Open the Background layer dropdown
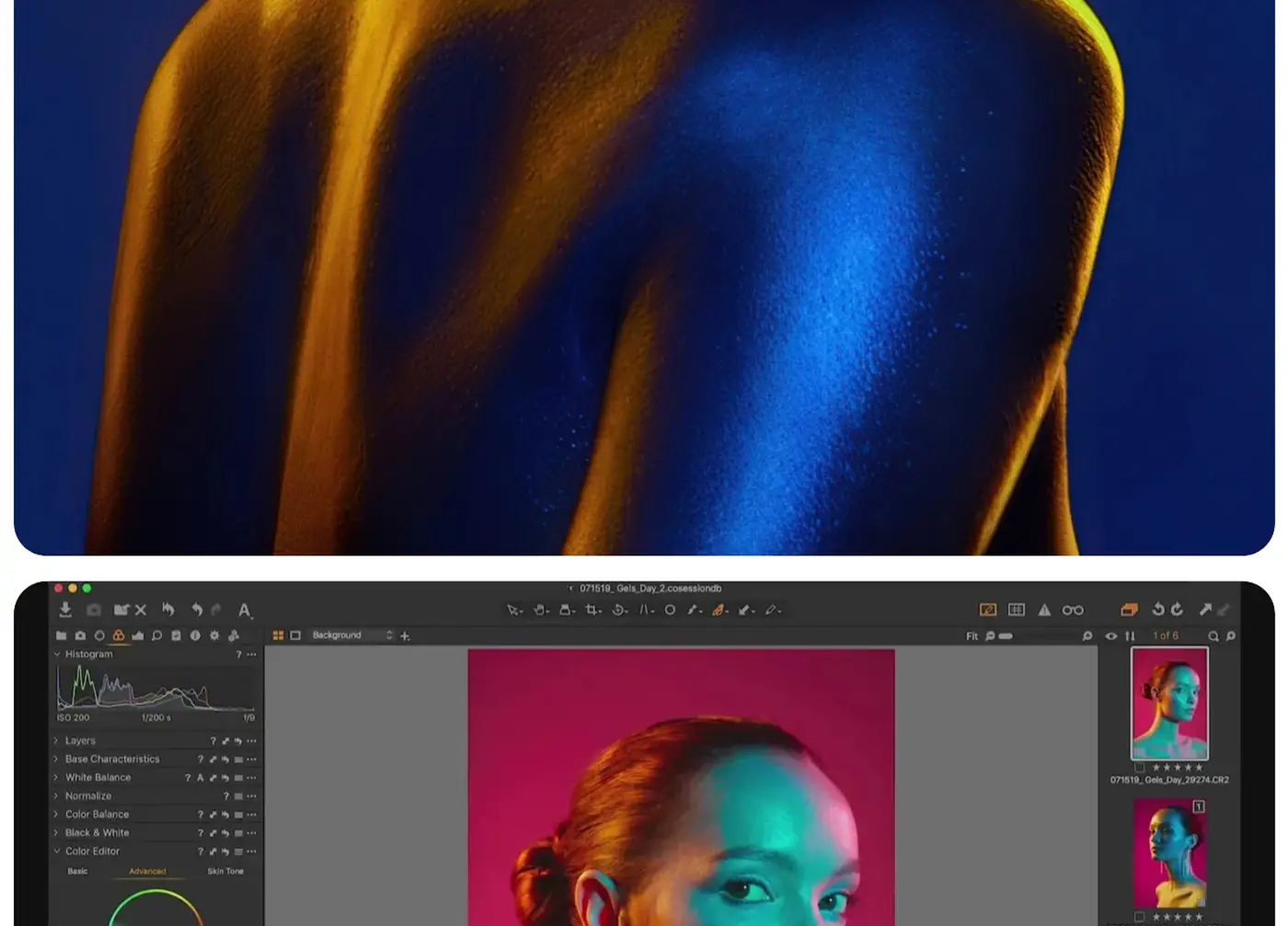Image resolution: width=1288 pixels, height=926 pixels. [x=352, y=635]
